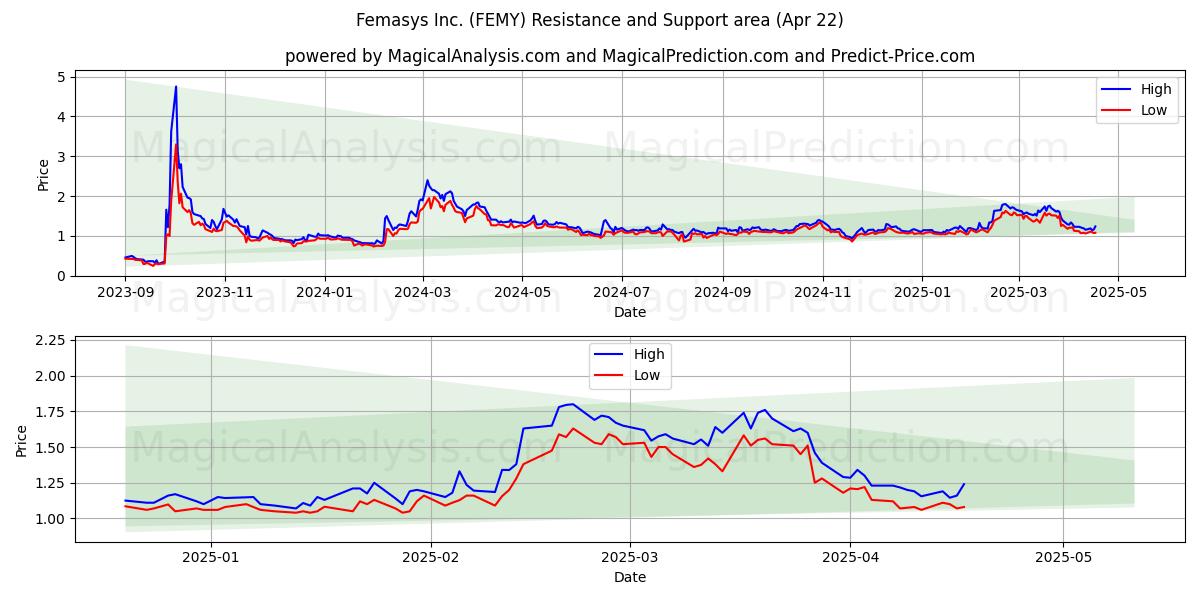Click the 'Price' axis label of bottom chart

click(x=23, y=440)
